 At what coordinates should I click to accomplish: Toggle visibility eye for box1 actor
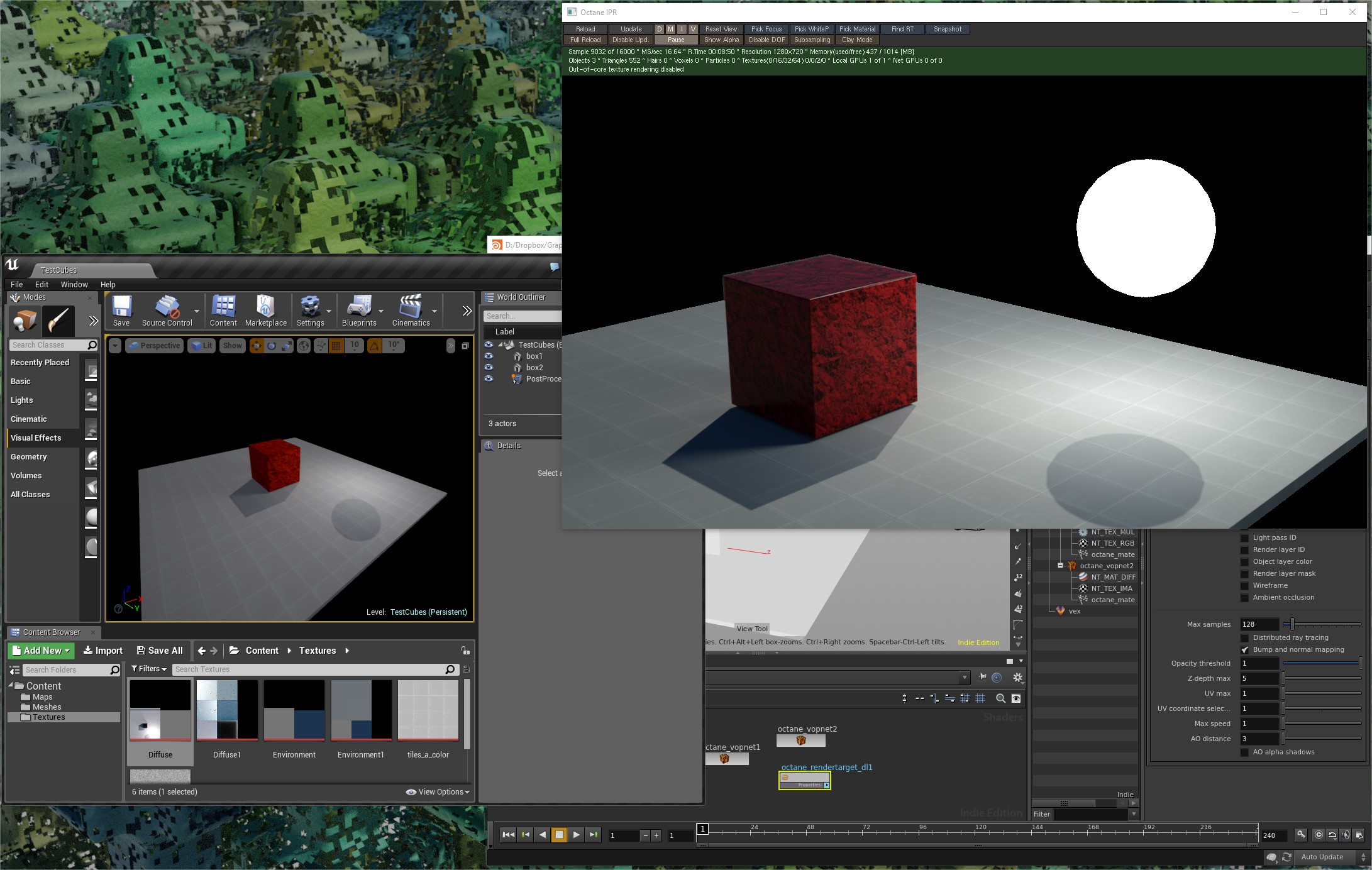click(x=489, y=356)
